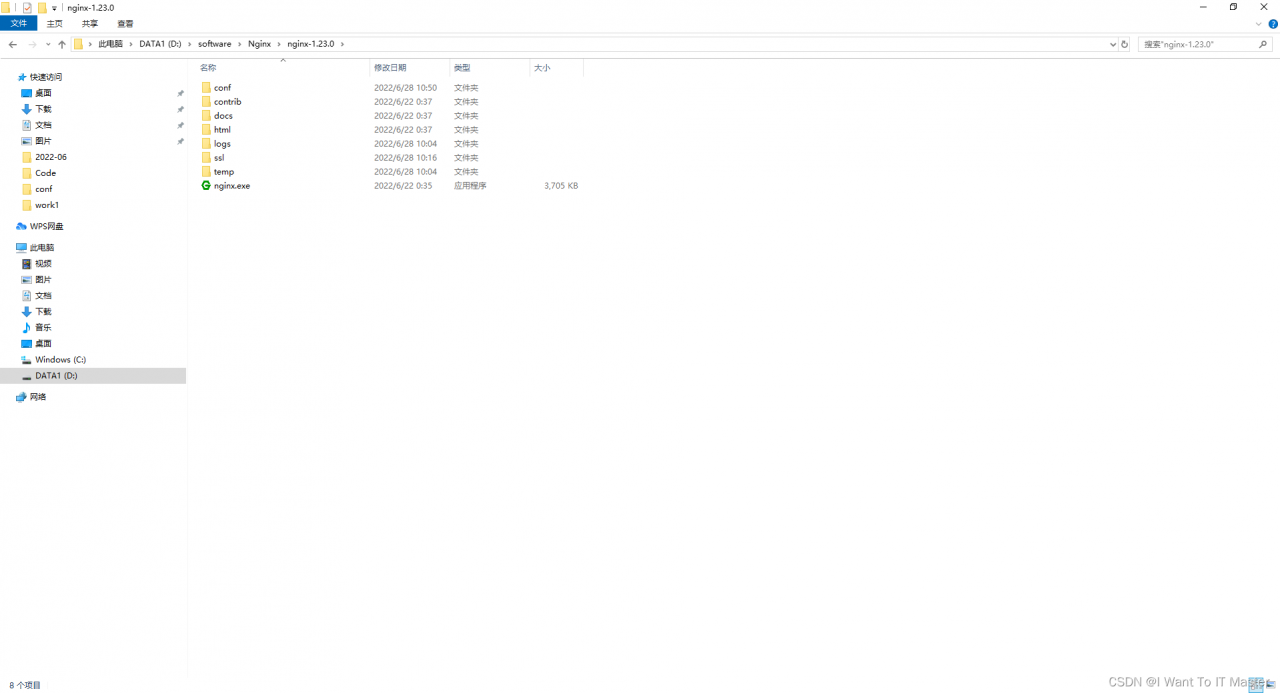Open the 主页 ribbon tab
This screenshot has width=1280, height=693.
[x=55, y=23]
